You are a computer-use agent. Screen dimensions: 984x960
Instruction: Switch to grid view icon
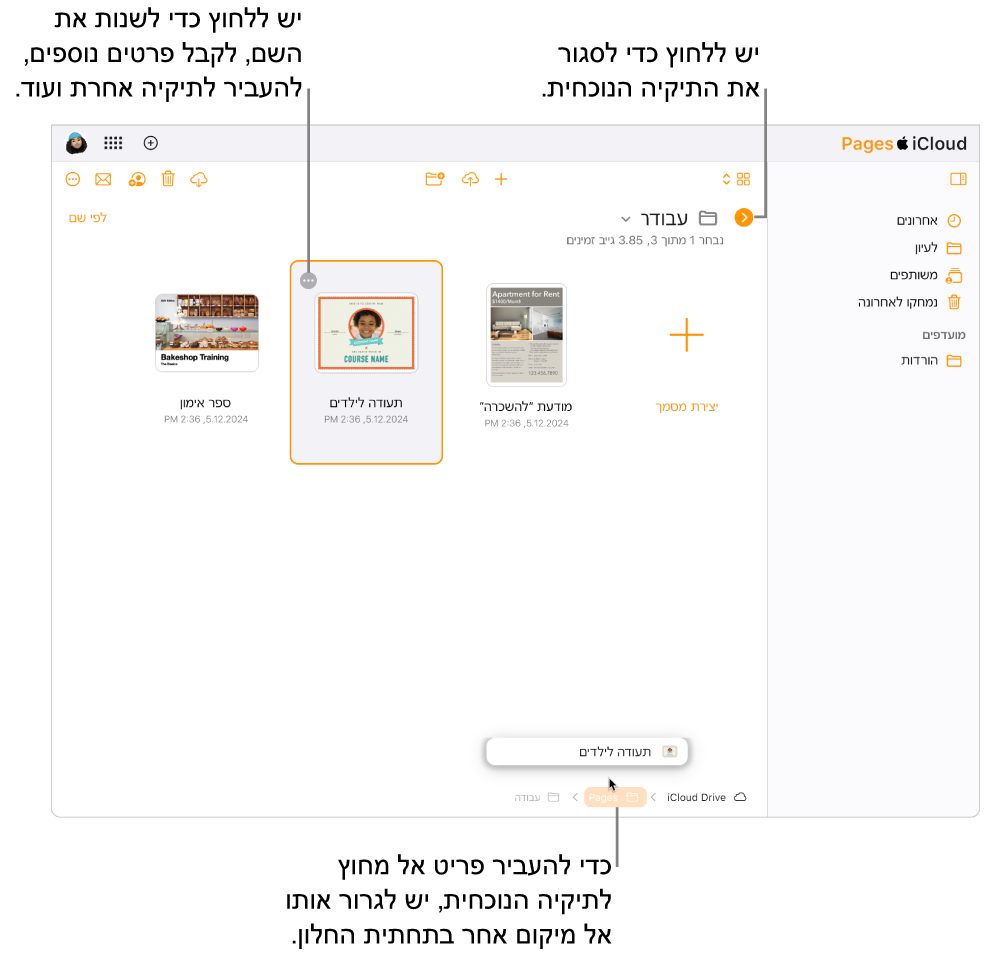pos(744,179)
